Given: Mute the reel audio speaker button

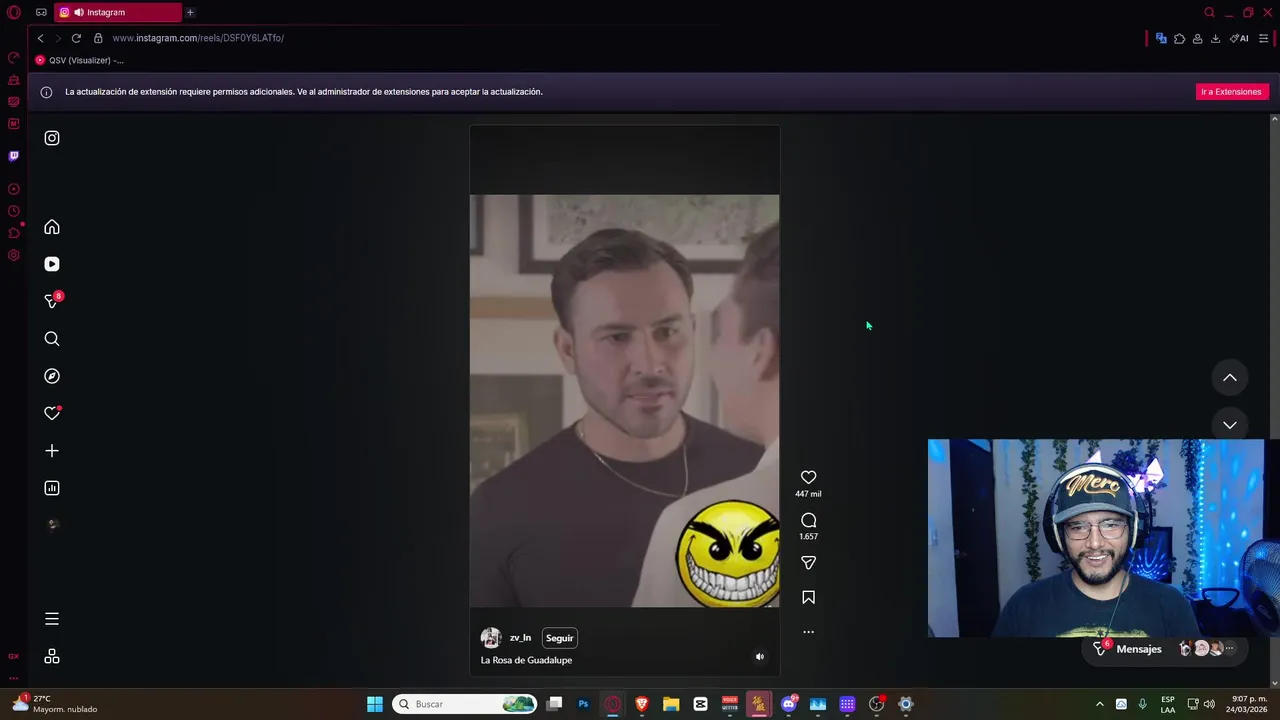Looking at the screenshot, I should click(759, 657).
